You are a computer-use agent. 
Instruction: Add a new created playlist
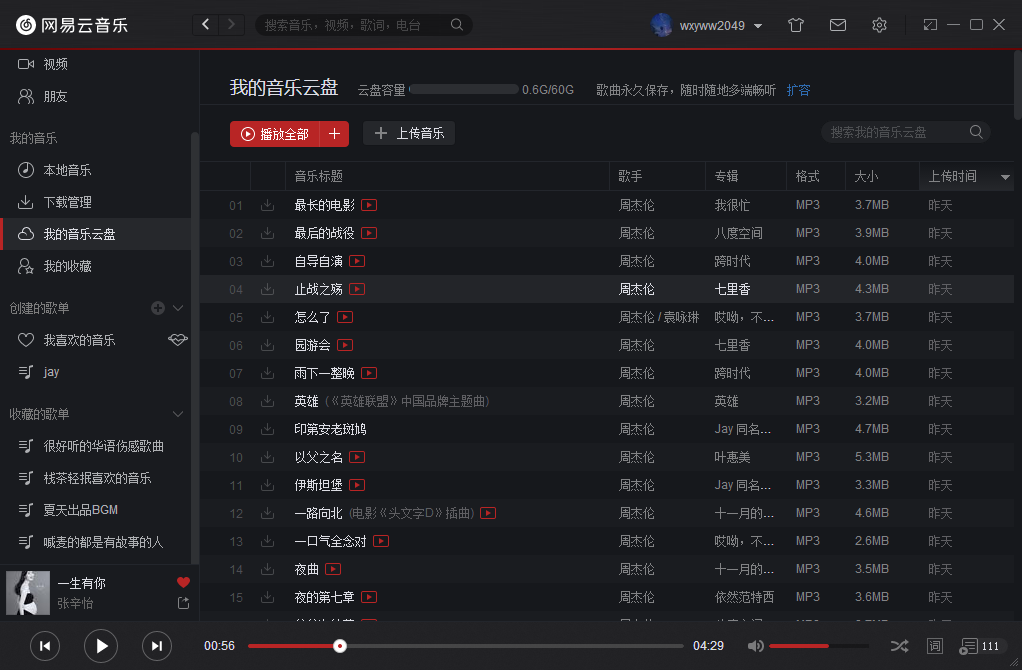158,308
